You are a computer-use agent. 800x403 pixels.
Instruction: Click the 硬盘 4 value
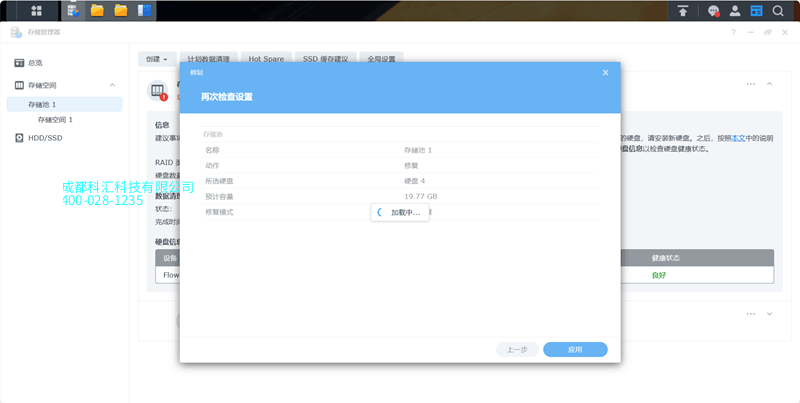(414, 181)
